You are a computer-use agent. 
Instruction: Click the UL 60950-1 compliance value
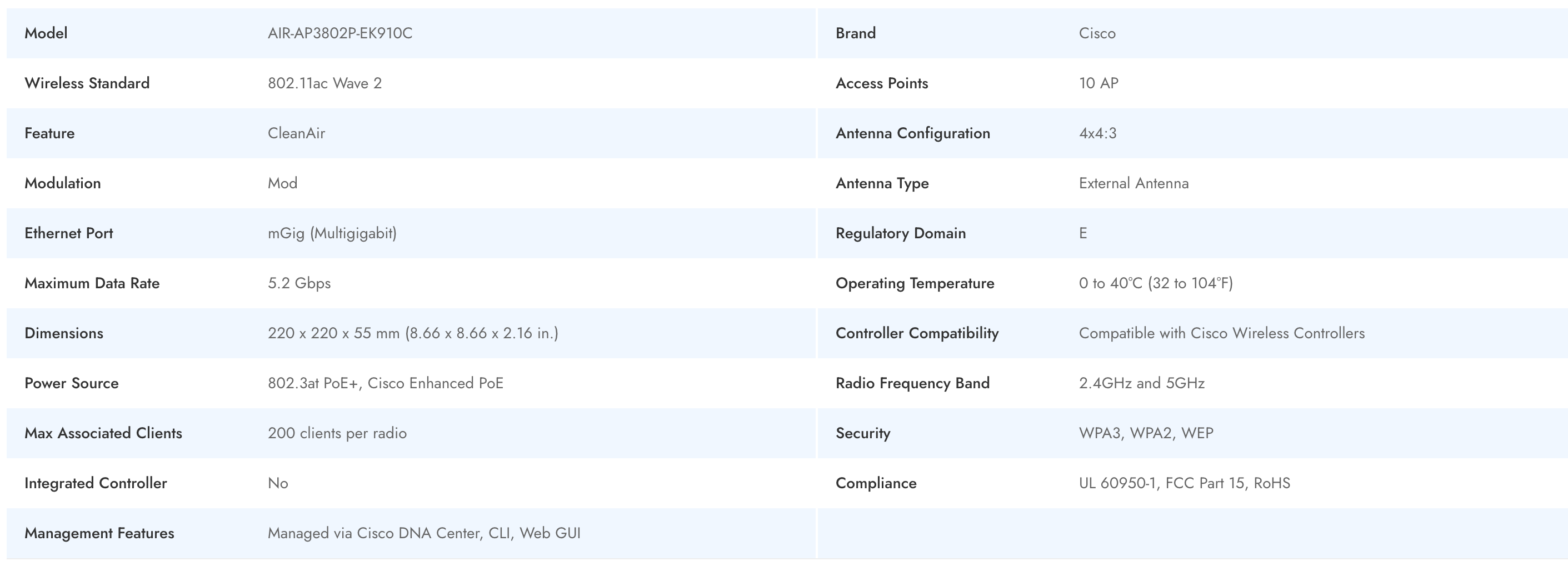tap(1184, 483)
